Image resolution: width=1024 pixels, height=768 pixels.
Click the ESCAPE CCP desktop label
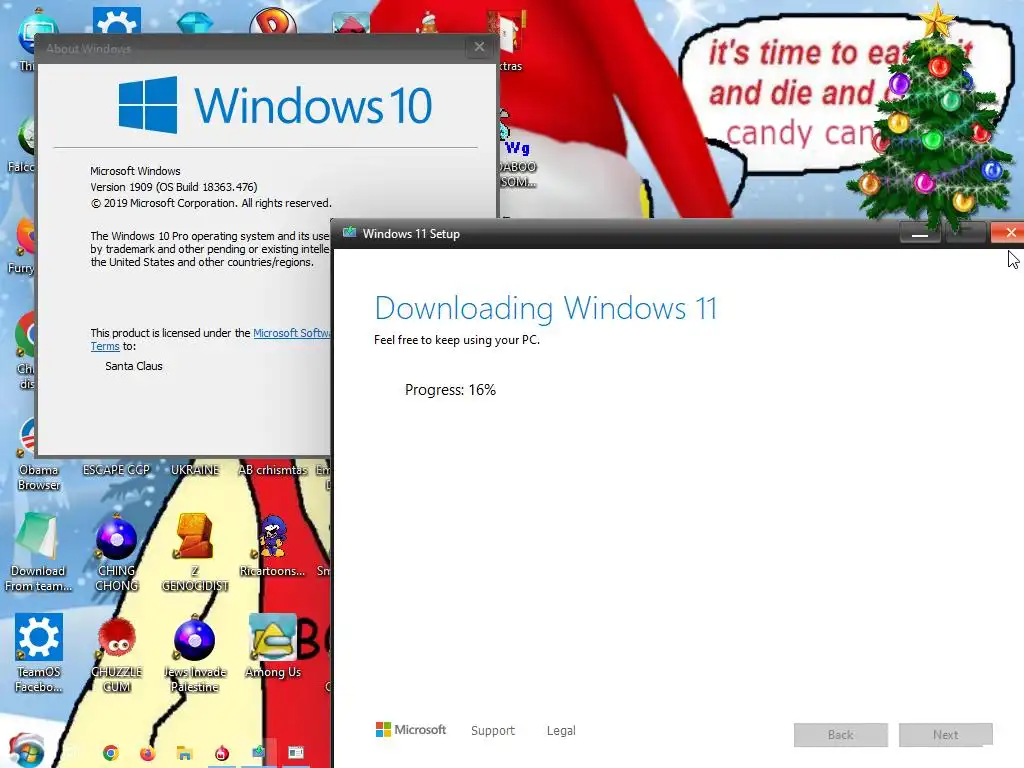(116, 470)
